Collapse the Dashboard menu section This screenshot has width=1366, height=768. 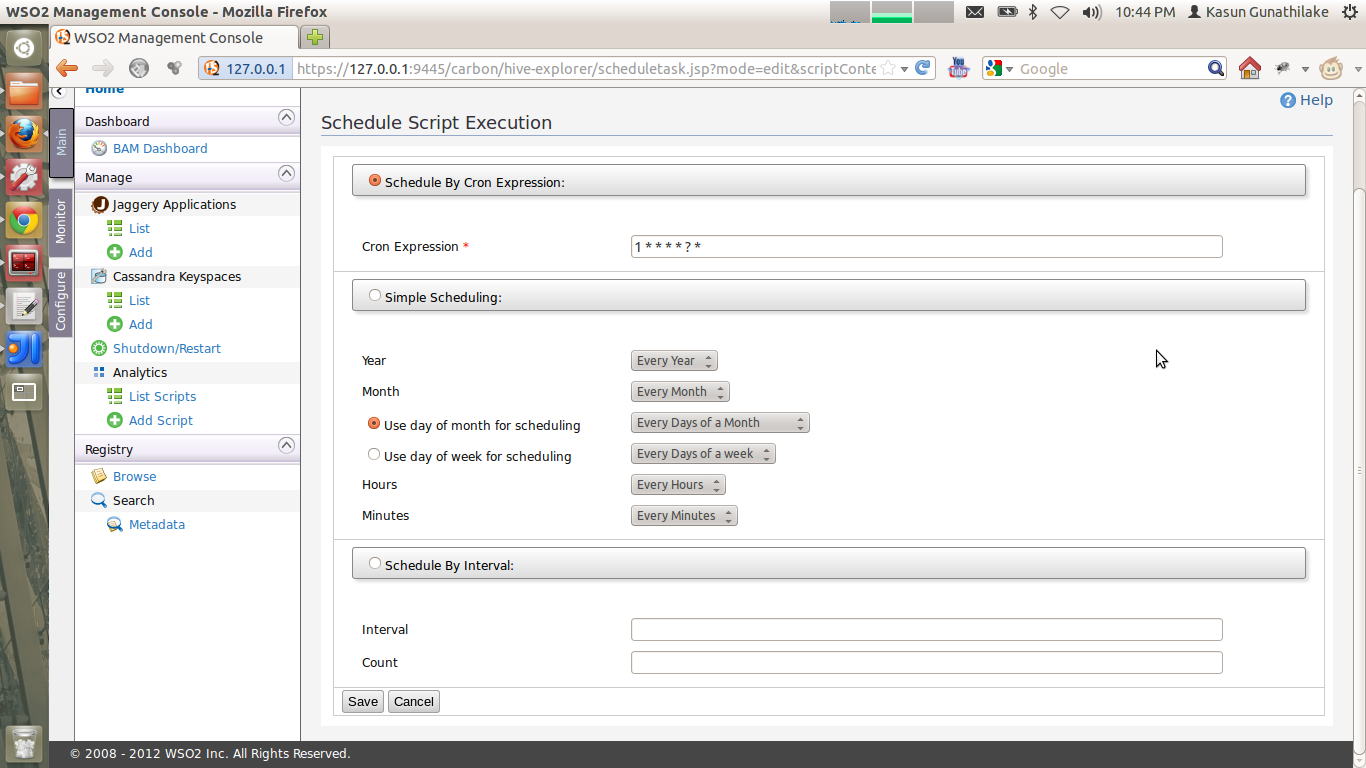click(x=286, y=118)
